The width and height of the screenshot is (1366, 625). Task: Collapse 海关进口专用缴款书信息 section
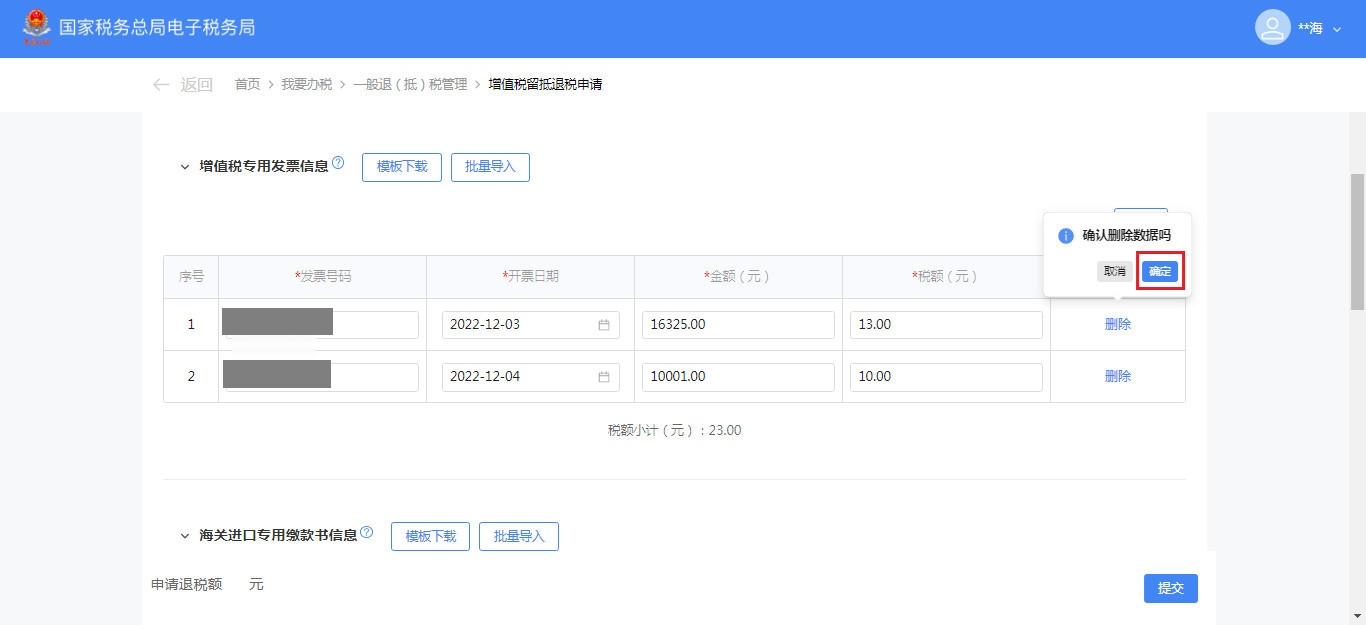[x=185, y=536]
